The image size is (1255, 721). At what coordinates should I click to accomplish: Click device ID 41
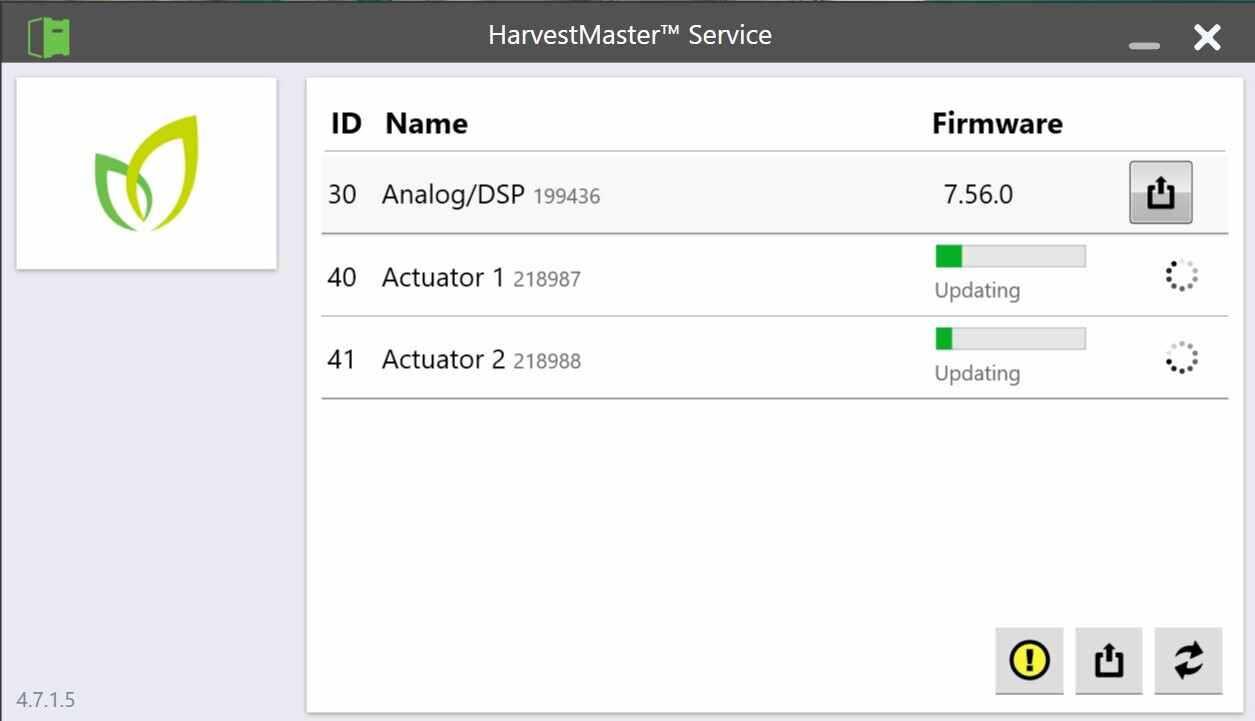(x=342, y=359)
